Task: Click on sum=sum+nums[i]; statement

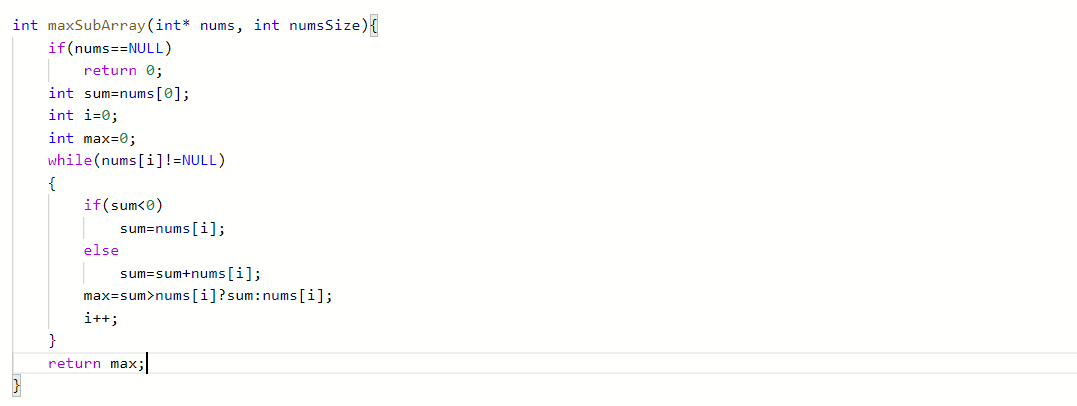Action: tap(190, 273)
